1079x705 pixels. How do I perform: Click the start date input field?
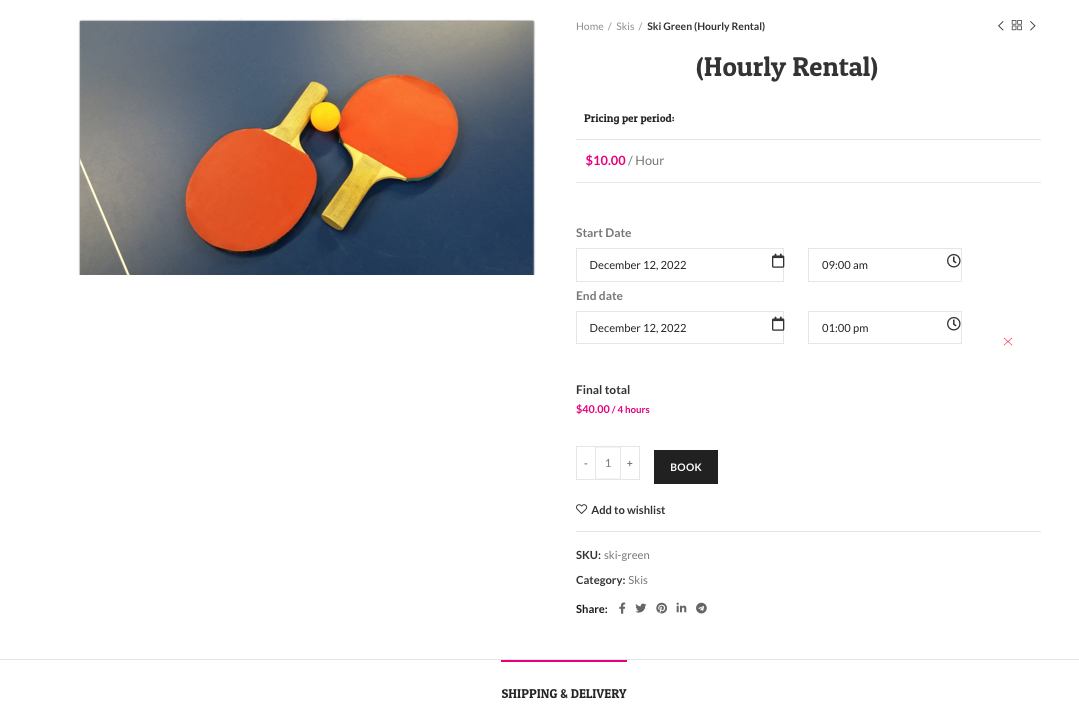coord(670,265)
